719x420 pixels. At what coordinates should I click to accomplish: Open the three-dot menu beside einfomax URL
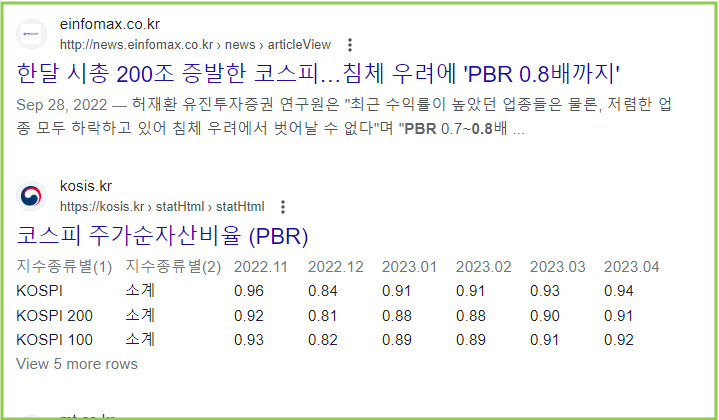pos(350,45)
